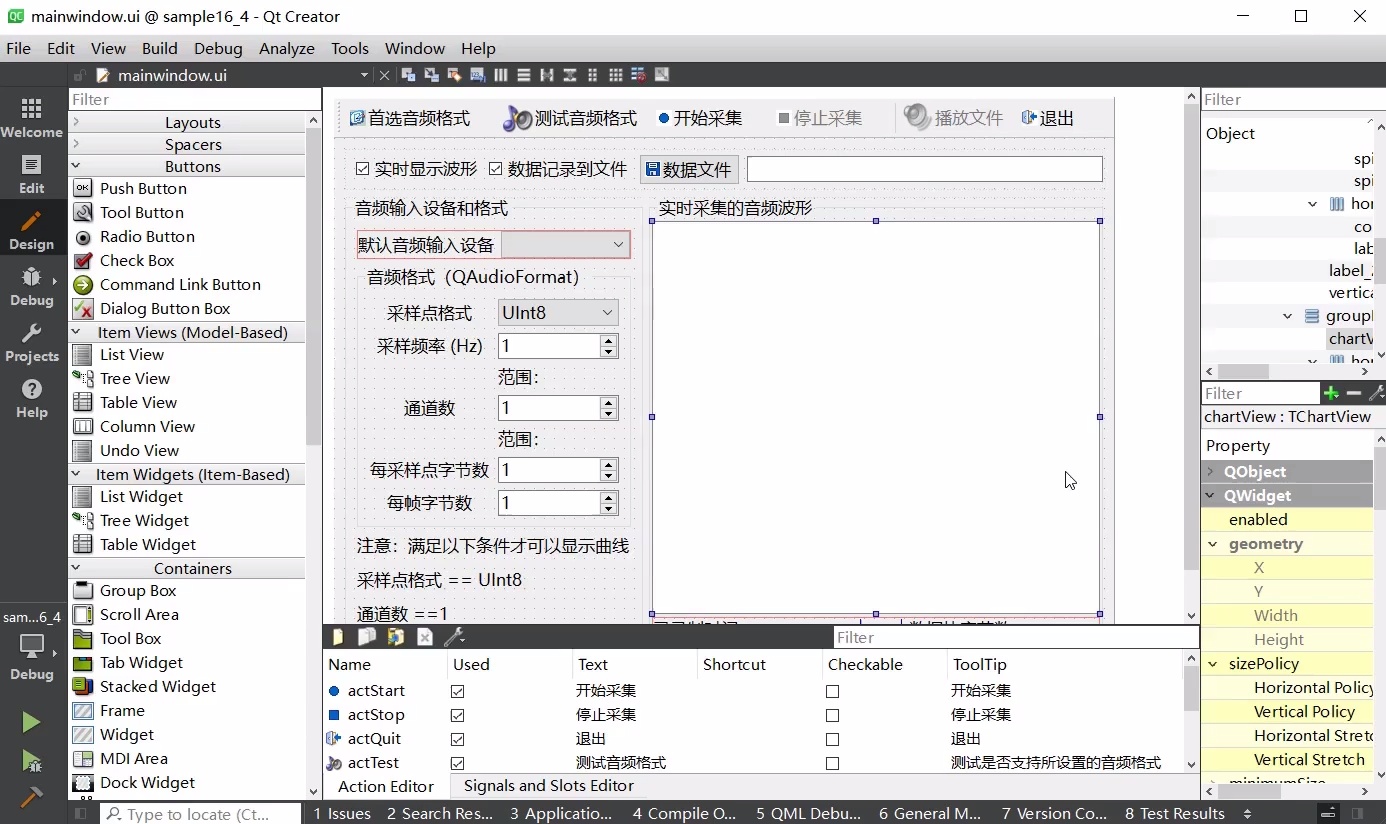Click the green Run button
1386x824 pixels.
pos(31,722)
